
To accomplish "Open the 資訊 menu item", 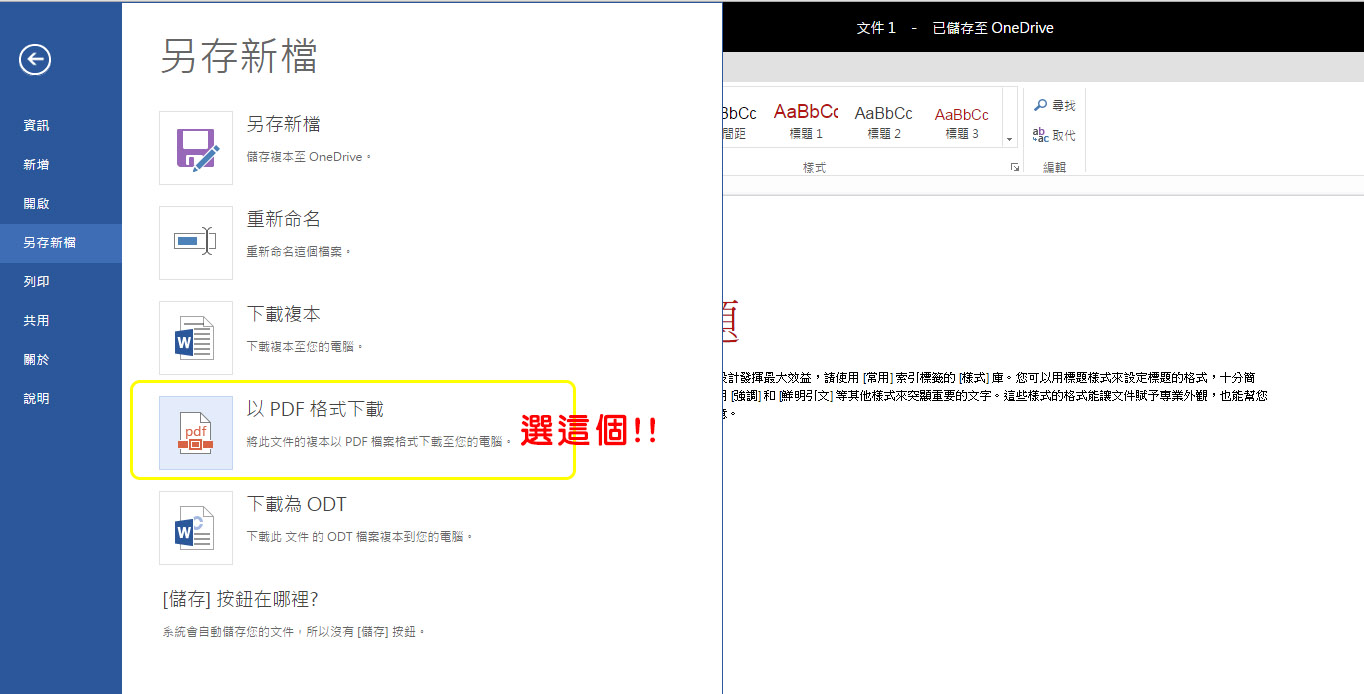I will [x=61, y=126].
